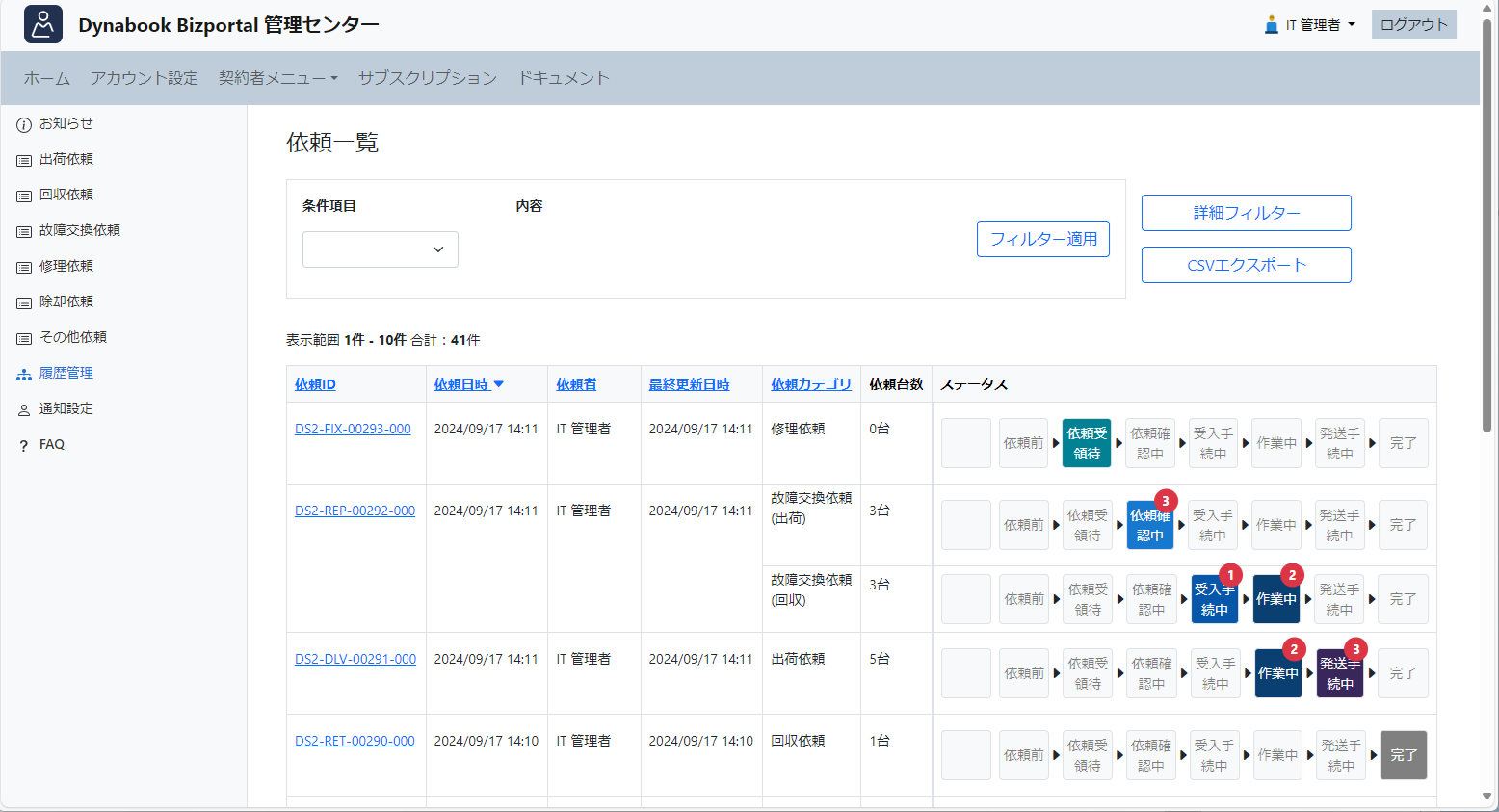The width and height of the screenshot is (1499, 812).
Task: Click the CSVエクスポート button
Action: [x=1247, y=265]
